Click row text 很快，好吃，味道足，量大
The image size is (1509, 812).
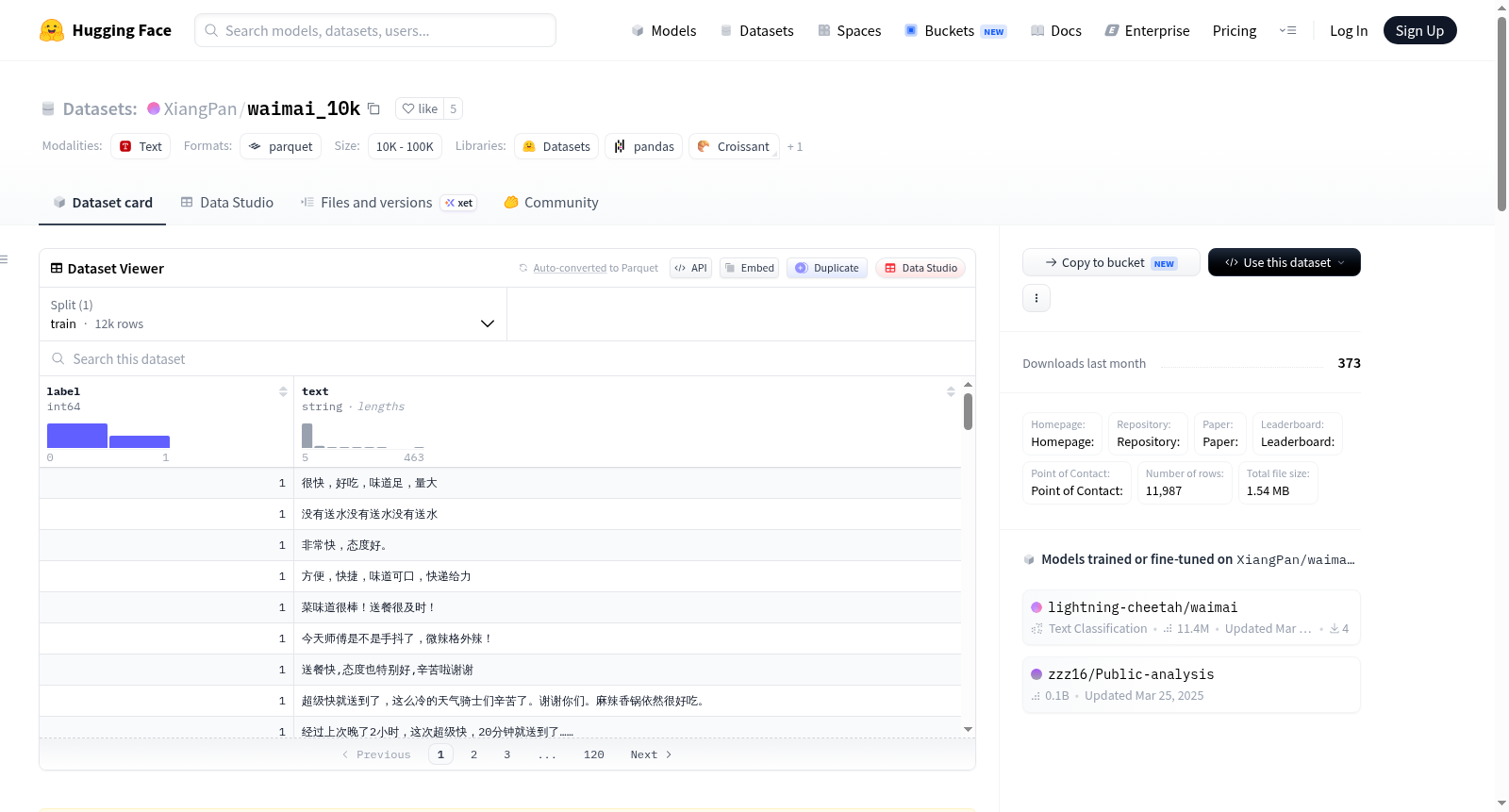370,483
